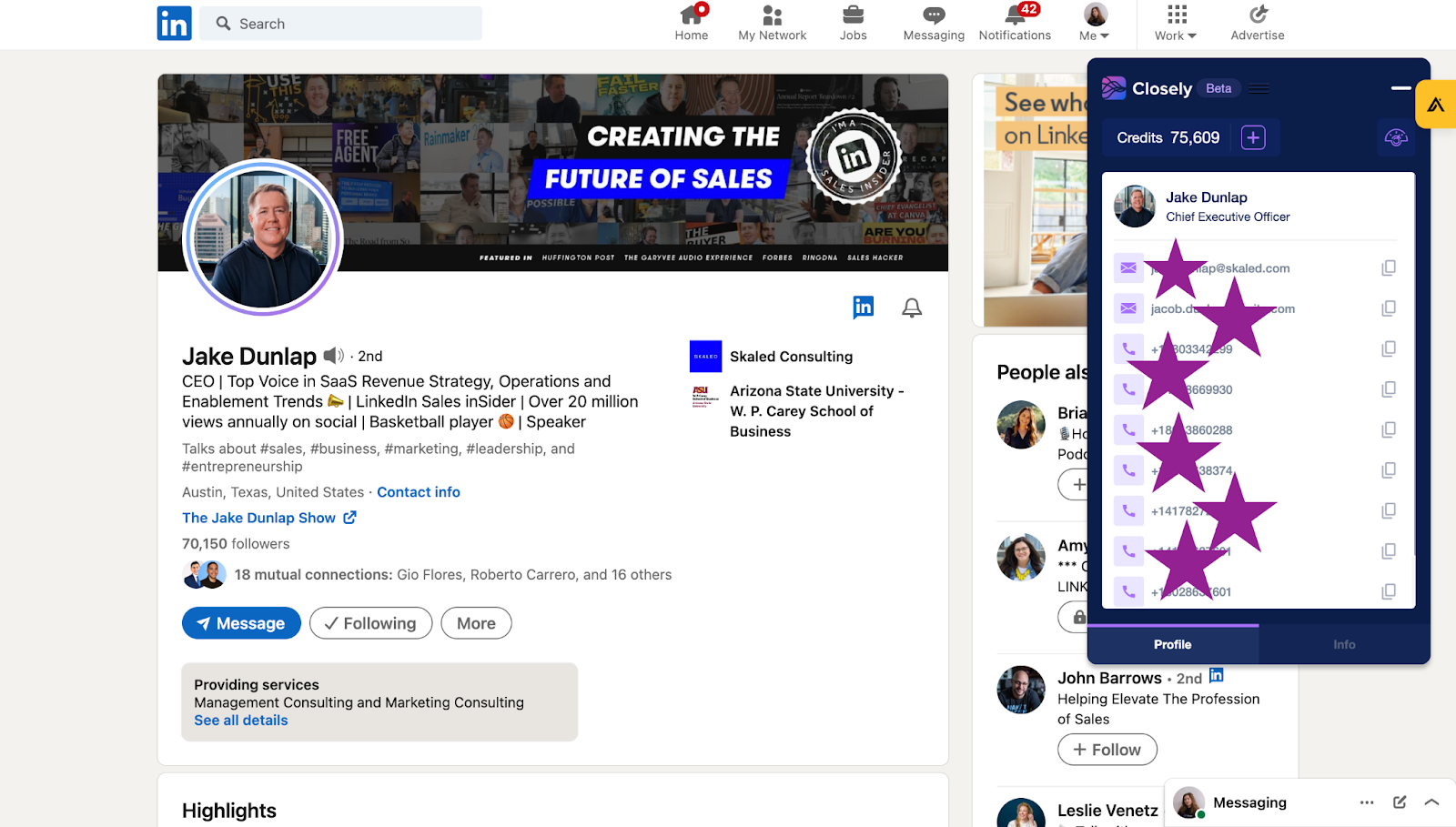
Task: Open Jake Dunlap avatar in Closely
Action: click(1135, 207)
